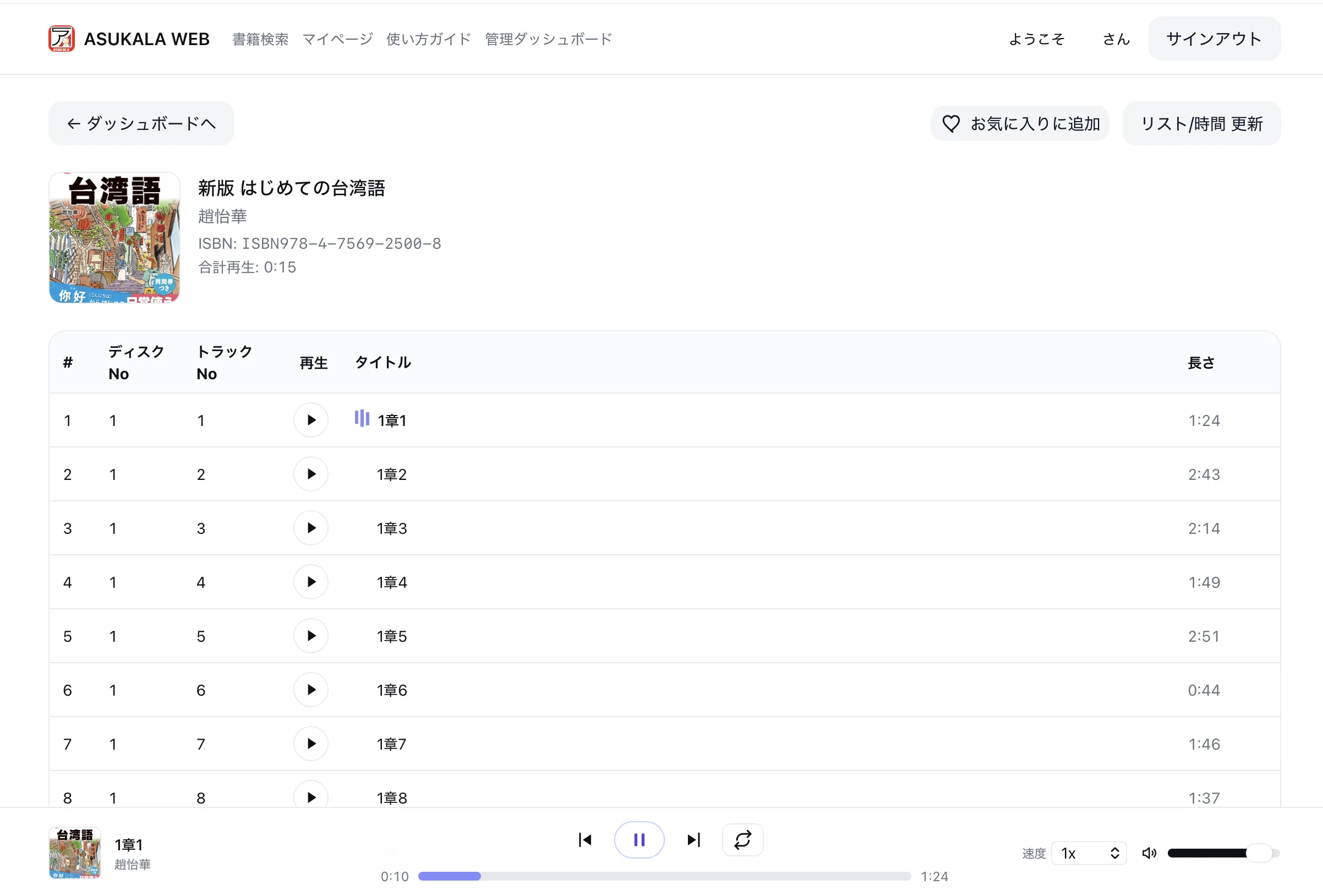The width and height of the screenshot is (1323, 896).
Task: Click the 合計再生: 0:15 text
Action: click(247, 267)
